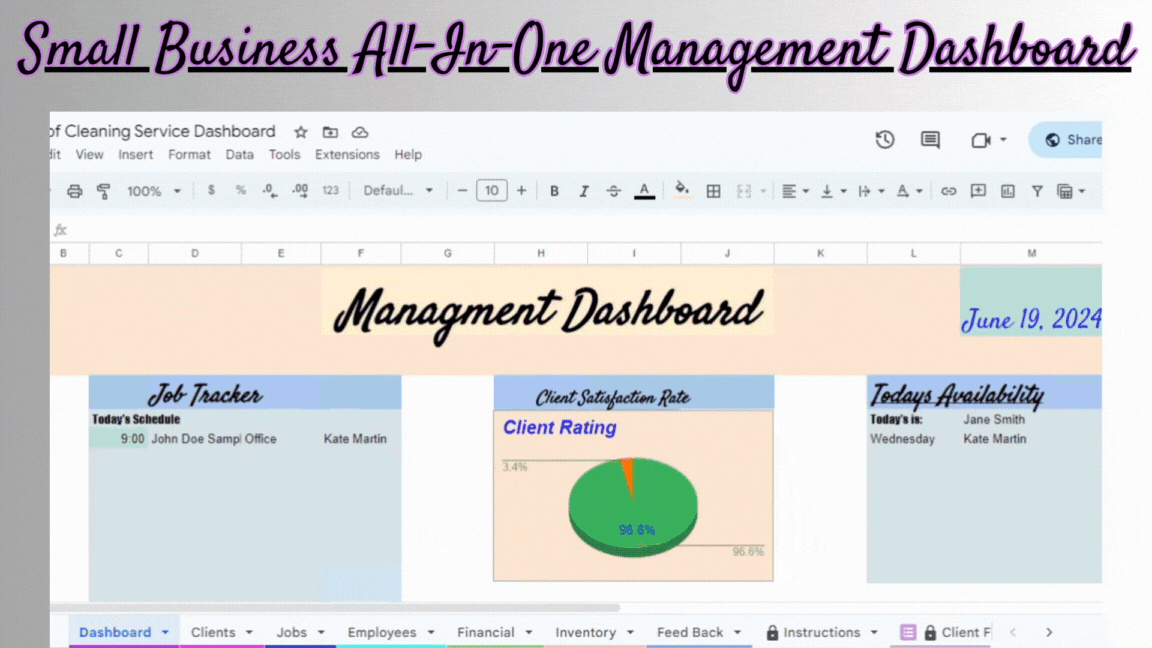Switch to the Feed Back sheet tab

tap(698, 632)
